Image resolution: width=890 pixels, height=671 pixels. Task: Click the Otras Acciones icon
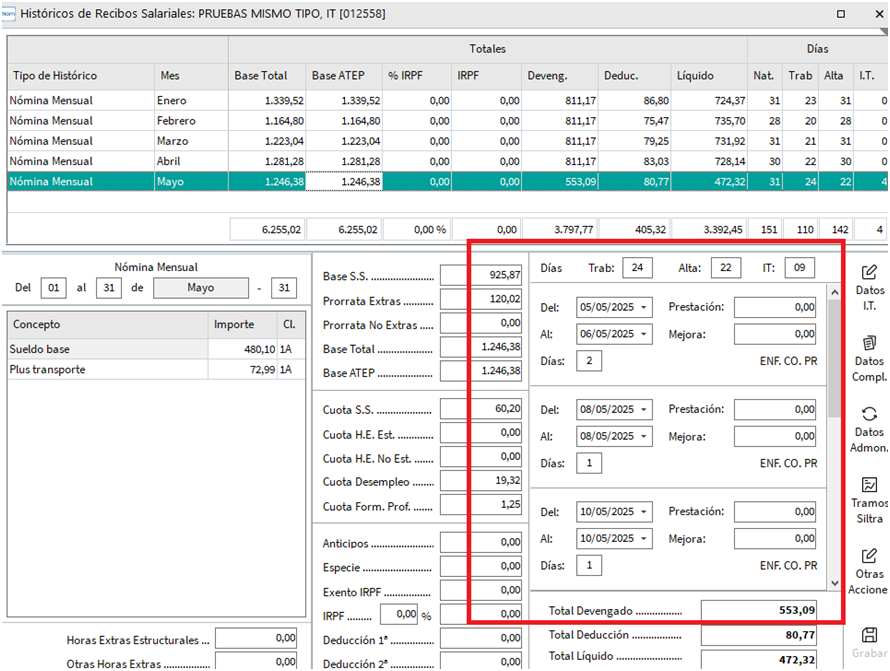(869, 556)
